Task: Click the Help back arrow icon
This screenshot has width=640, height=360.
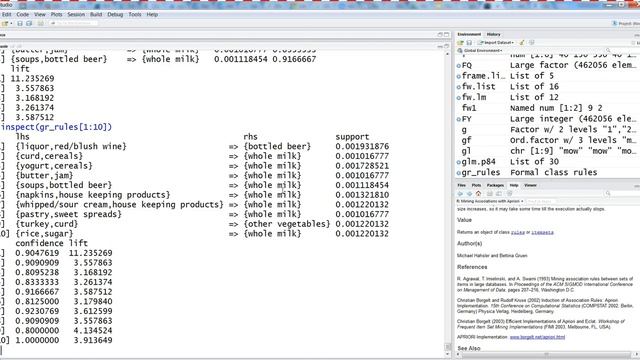Action: [x=460, y=194]
